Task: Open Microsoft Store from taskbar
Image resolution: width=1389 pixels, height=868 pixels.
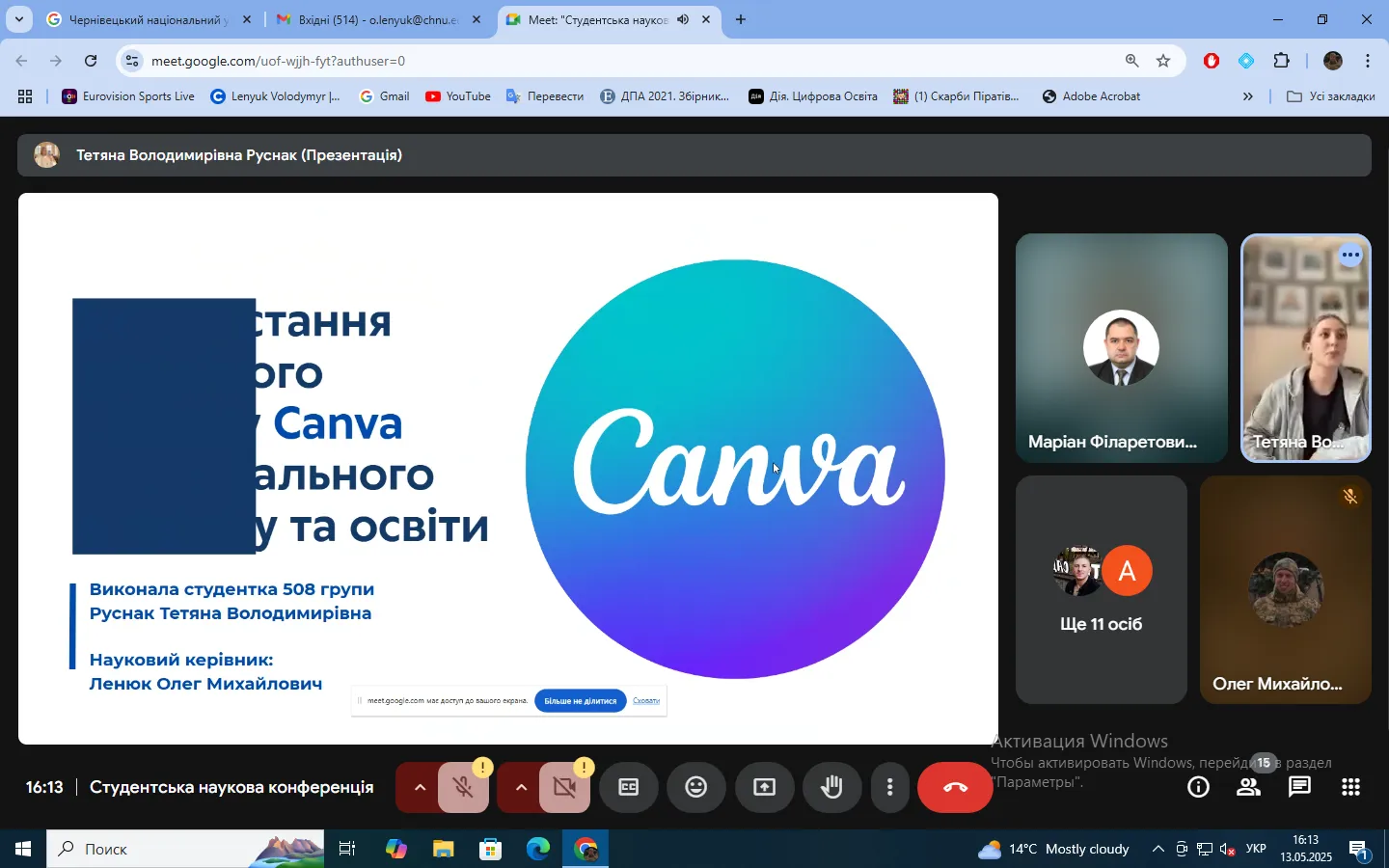Action: (490, 850)
